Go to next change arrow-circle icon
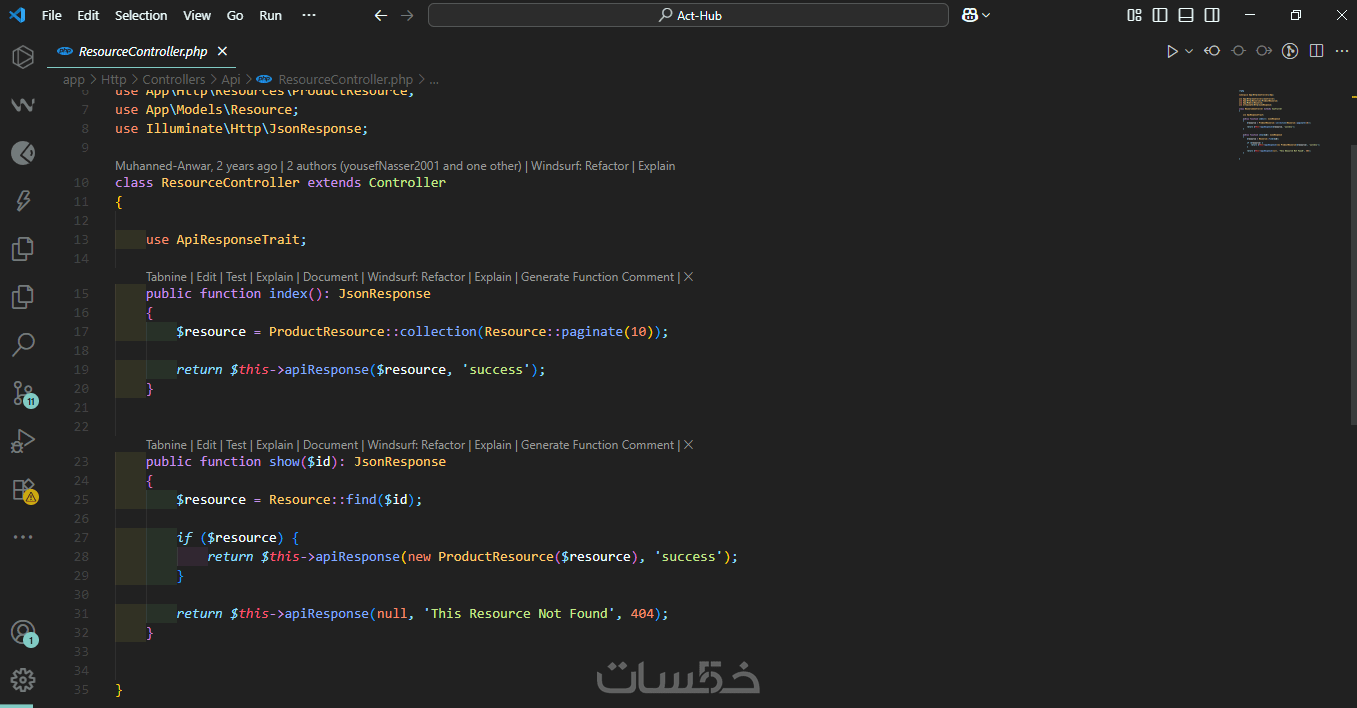The width and height of the screenshot is (1357, 708). point(1264,51)
